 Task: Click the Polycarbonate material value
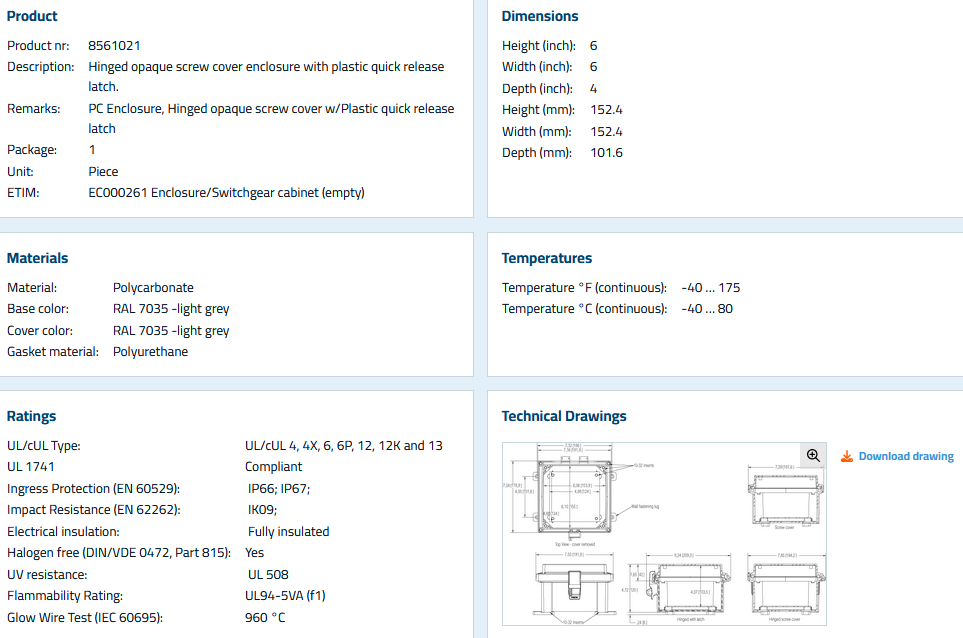(x=153, y=288)
